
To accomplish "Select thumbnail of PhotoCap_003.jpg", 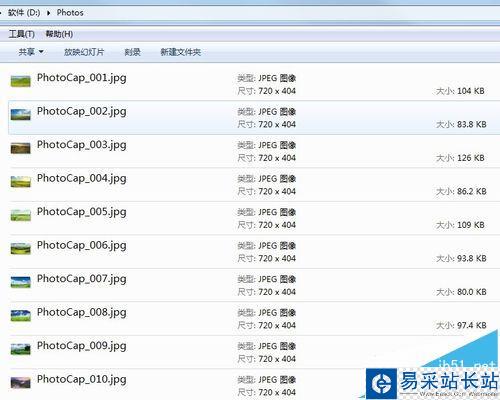I will click(x=20, y=148).
